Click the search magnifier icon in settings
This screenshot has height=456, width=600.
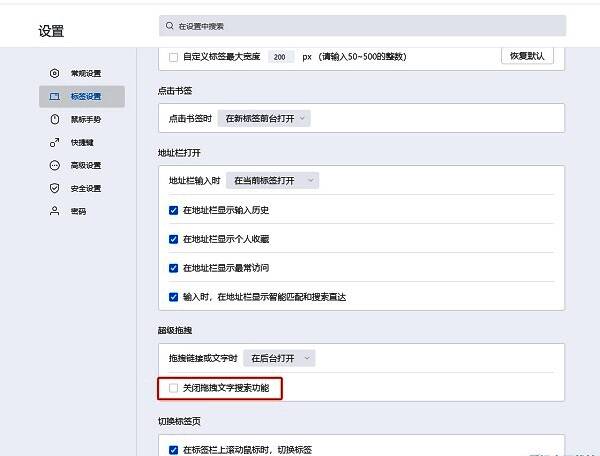tap(170, 26)
